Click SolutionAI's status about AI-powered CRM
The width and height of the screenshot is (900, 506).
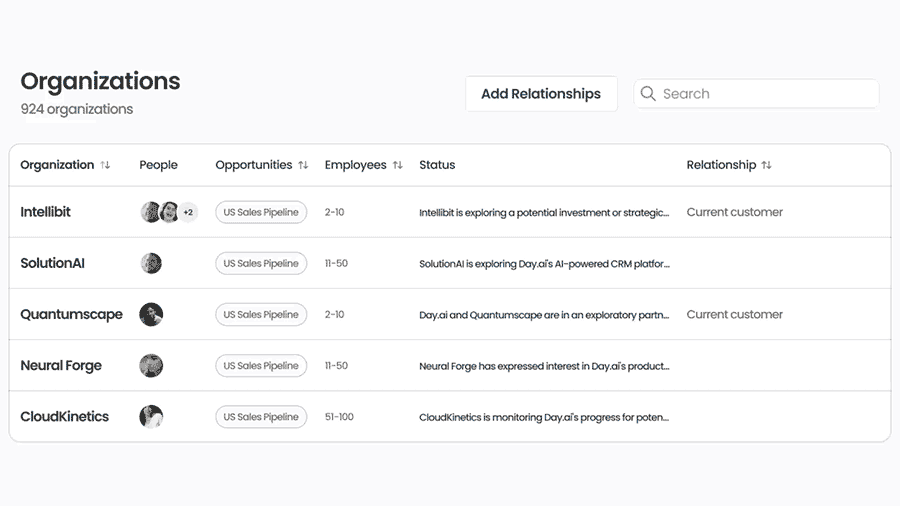544,264
